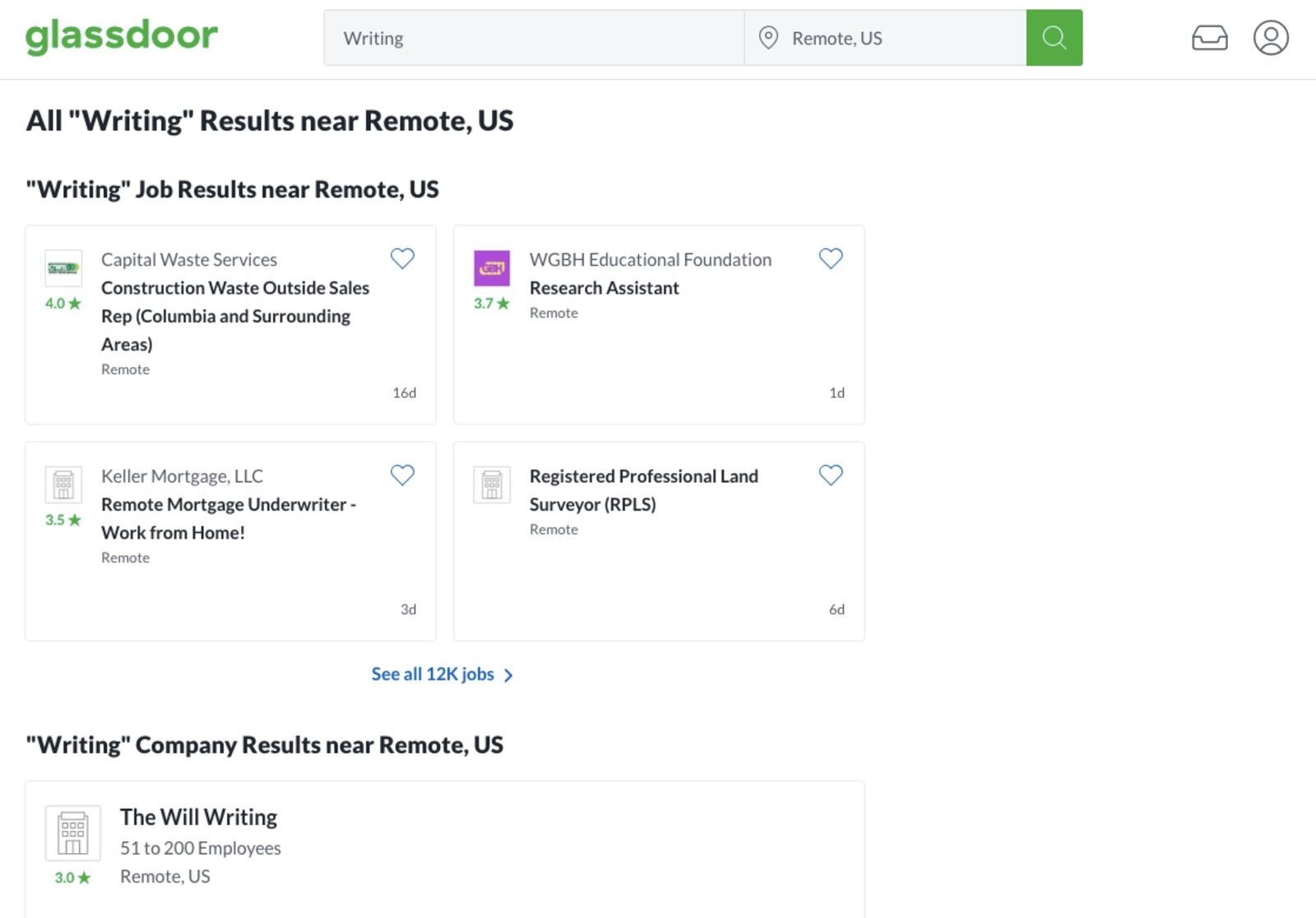Click the "Writing" Company Results heading
Viewport: 1316px width, 918px height.
click(x=264, y=744)
